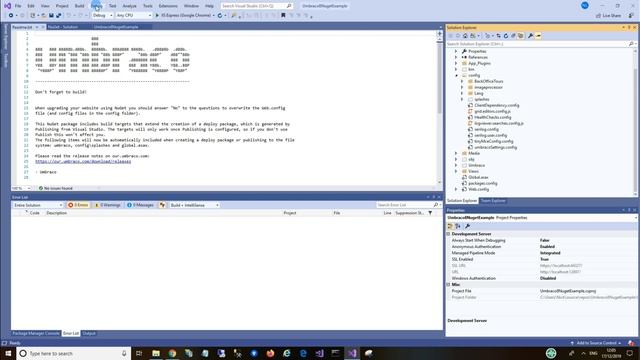Click the Task View taskbar icon
The height and width of the screenshot is (360, 640).
tap(139, 353)
